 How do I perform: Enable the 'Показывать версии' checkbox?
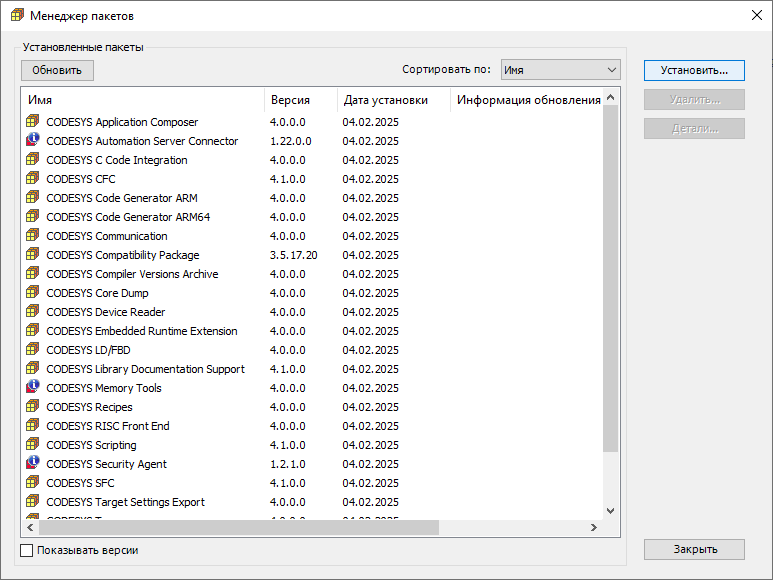[x=27, y=550]
